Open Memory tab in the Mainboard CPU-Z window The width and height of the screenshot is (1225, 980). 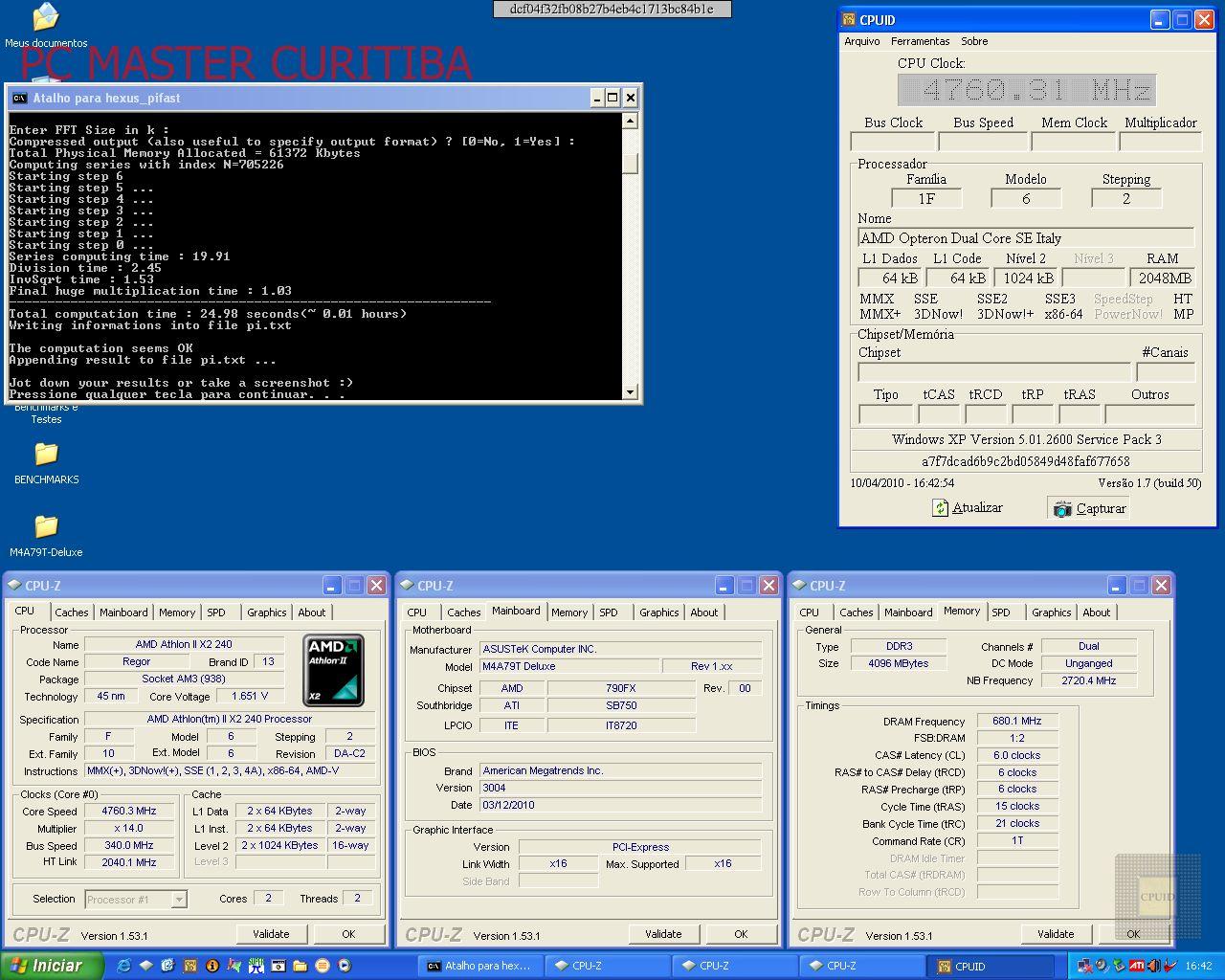tap(569, 612)
